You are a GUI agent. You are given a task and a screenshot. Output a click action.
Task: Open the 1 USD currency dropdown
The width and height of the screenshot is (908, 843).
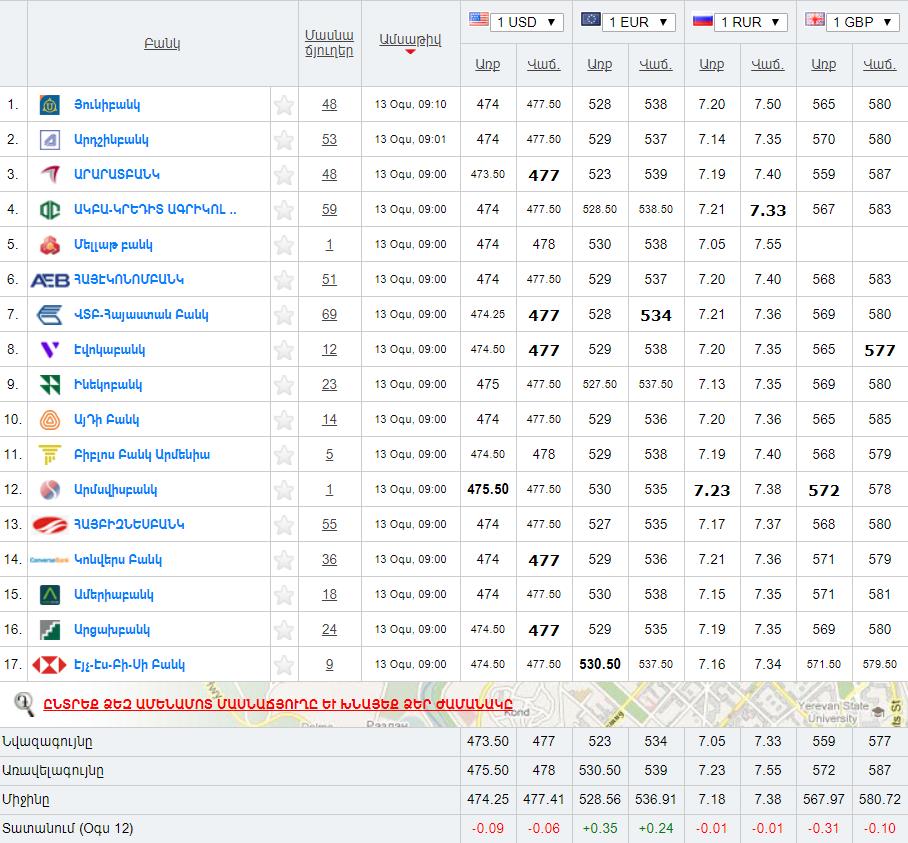click(530, 22)
